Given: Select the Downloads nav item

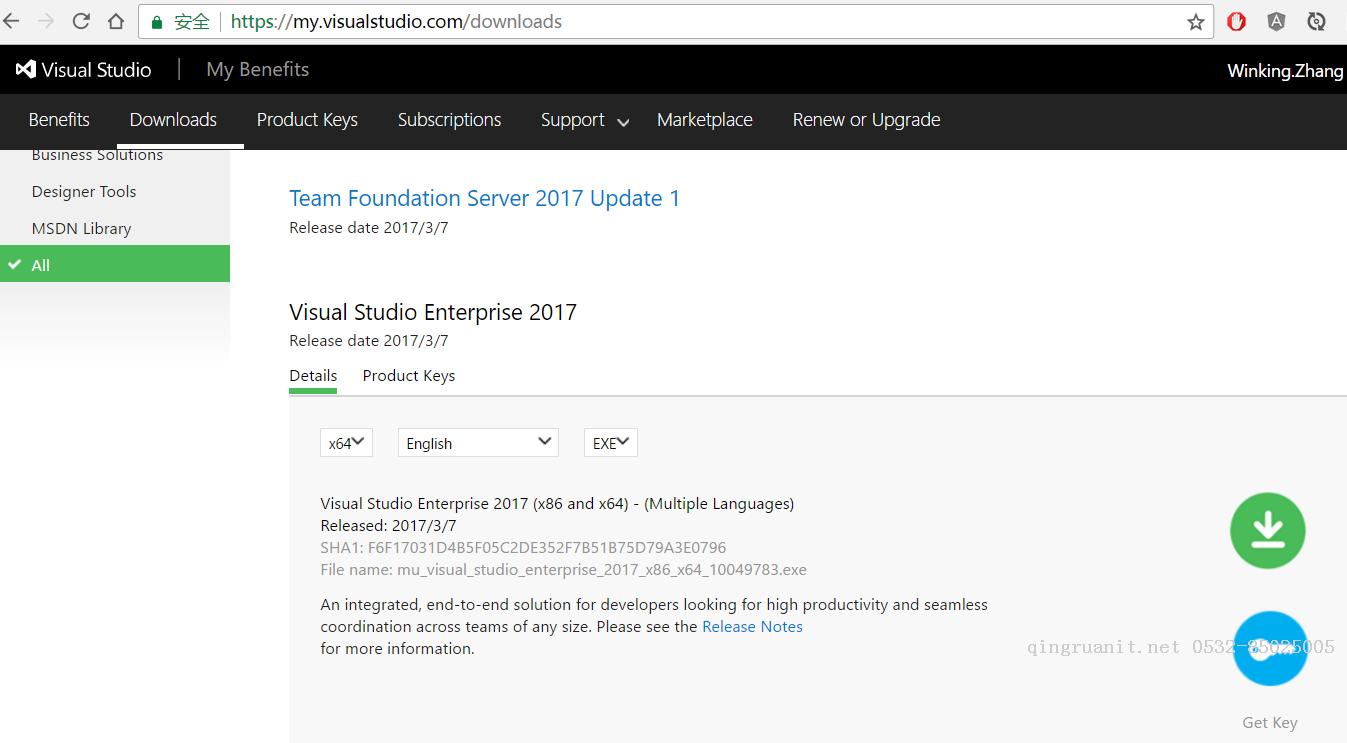Looking at the screenshot, I should pyautogui.click(x=173, y=120).
